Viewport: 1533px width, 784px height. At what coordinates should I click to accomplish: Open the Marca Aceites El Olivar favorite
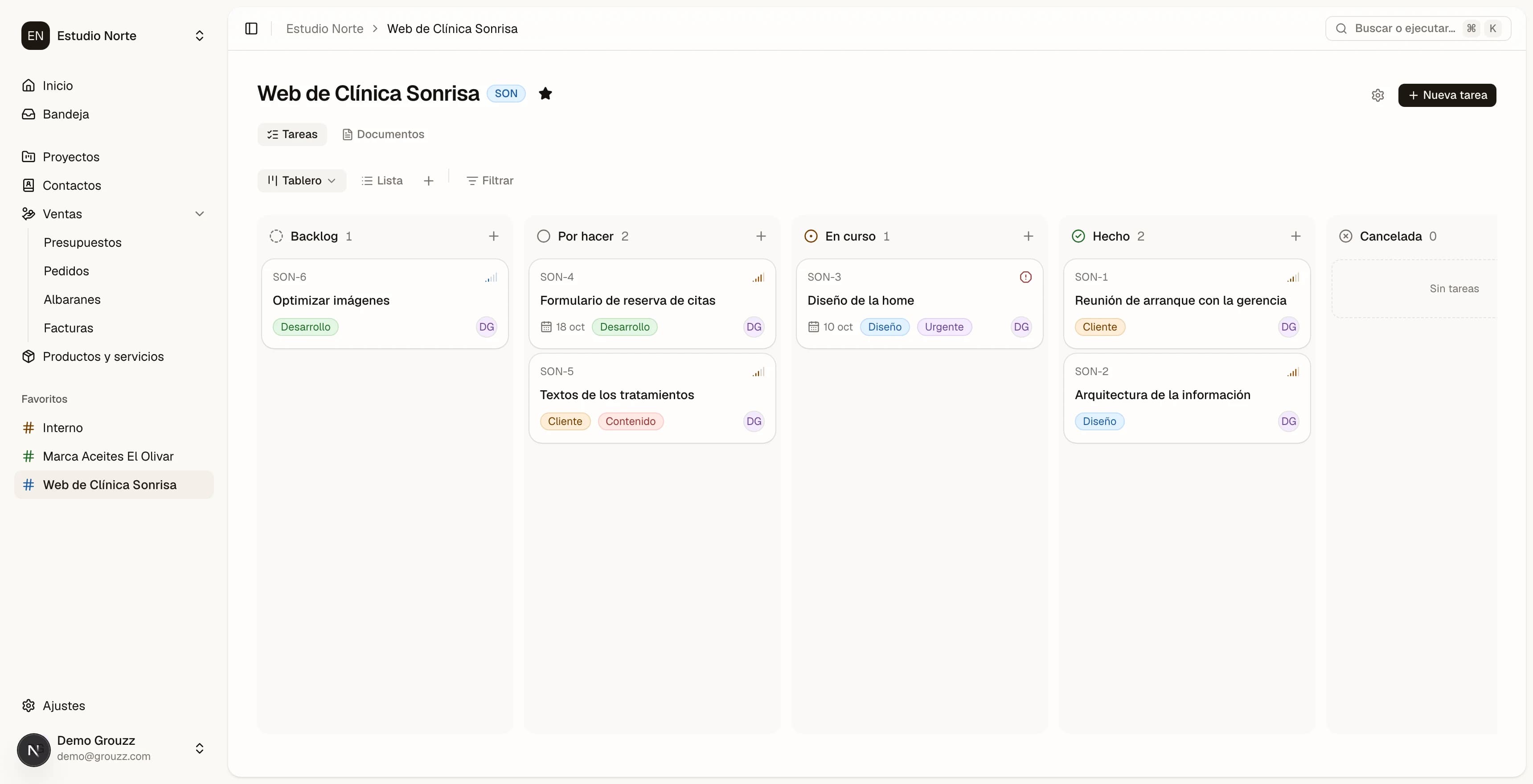pyautogui.click(x=113, y=456)
